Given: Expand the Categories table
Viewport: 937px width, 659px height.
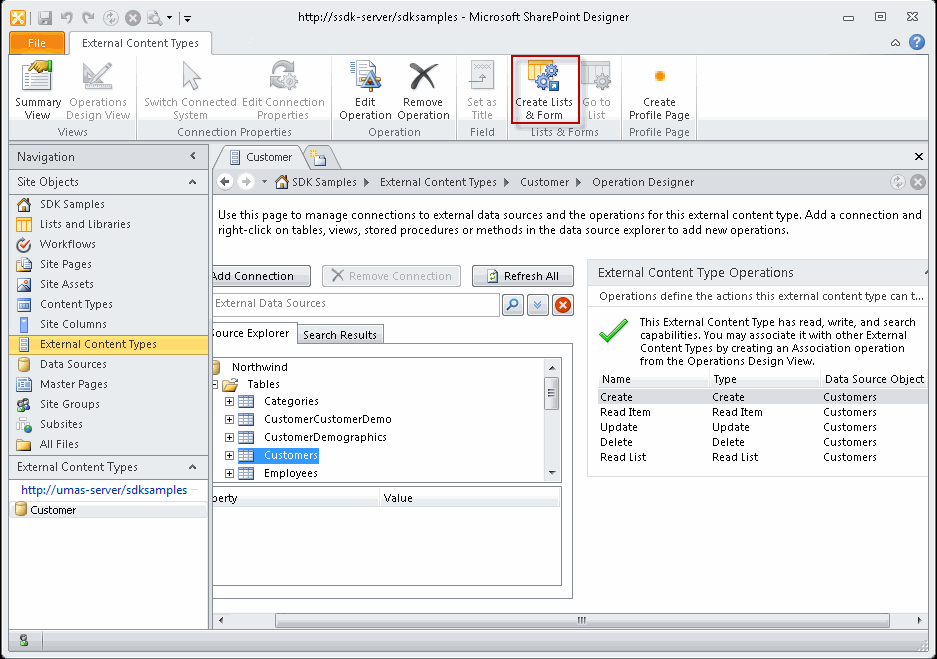Looking at the screenshot, I should [229, 401].
